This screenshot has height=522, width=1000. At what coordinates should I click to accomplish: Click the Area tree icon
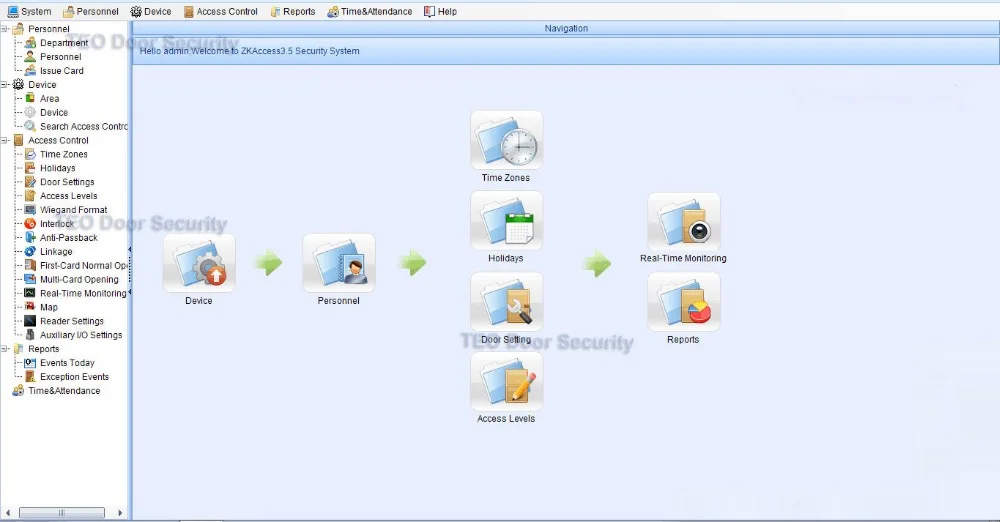pos(30,98)
